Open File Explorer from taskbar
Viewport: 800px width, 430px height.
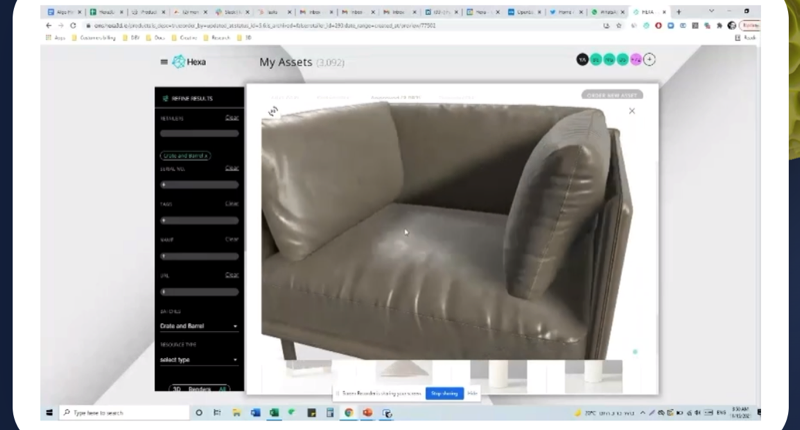point(236,413)
